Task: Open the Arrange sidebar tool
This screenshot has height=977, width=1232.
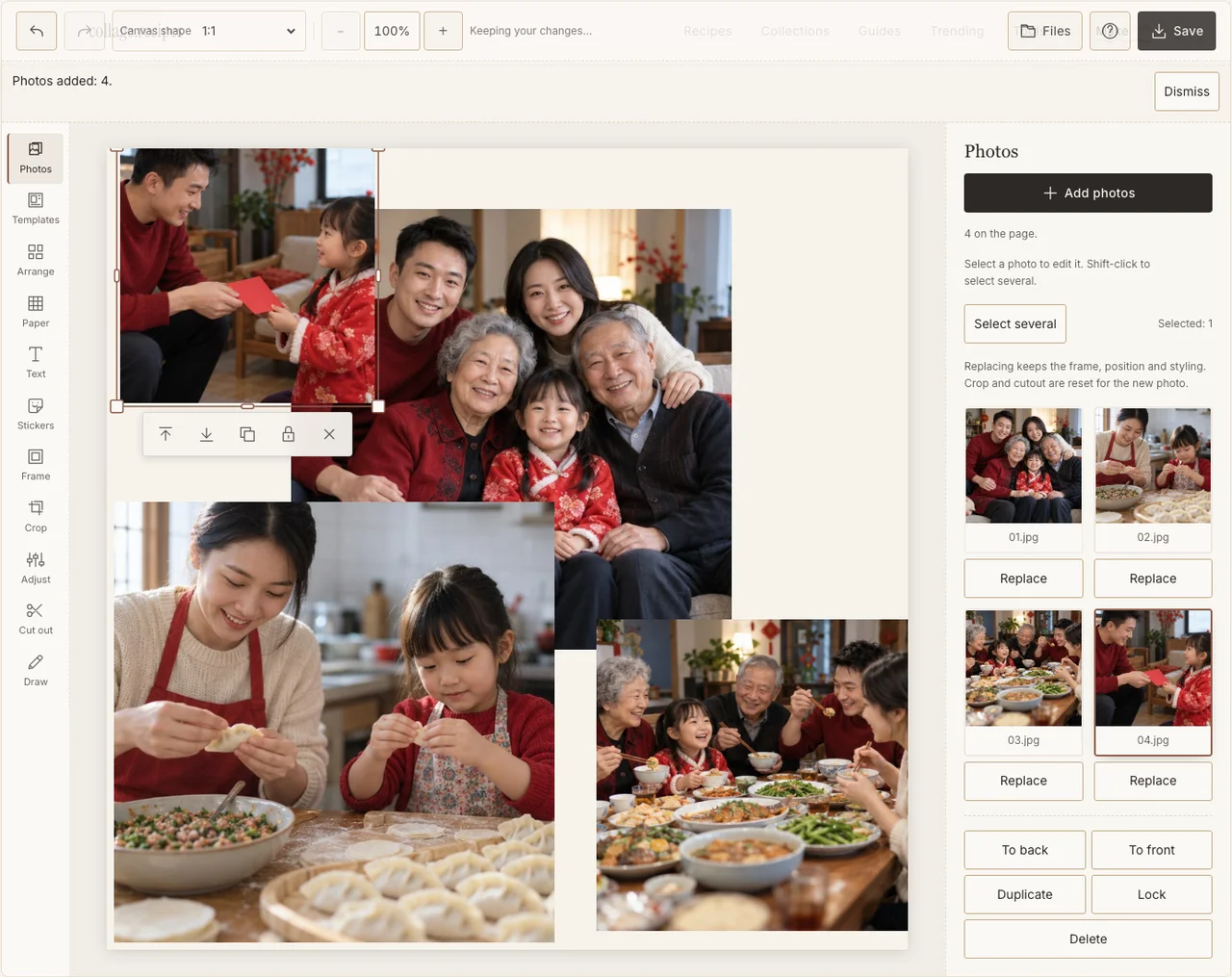Action: point(36,260)
